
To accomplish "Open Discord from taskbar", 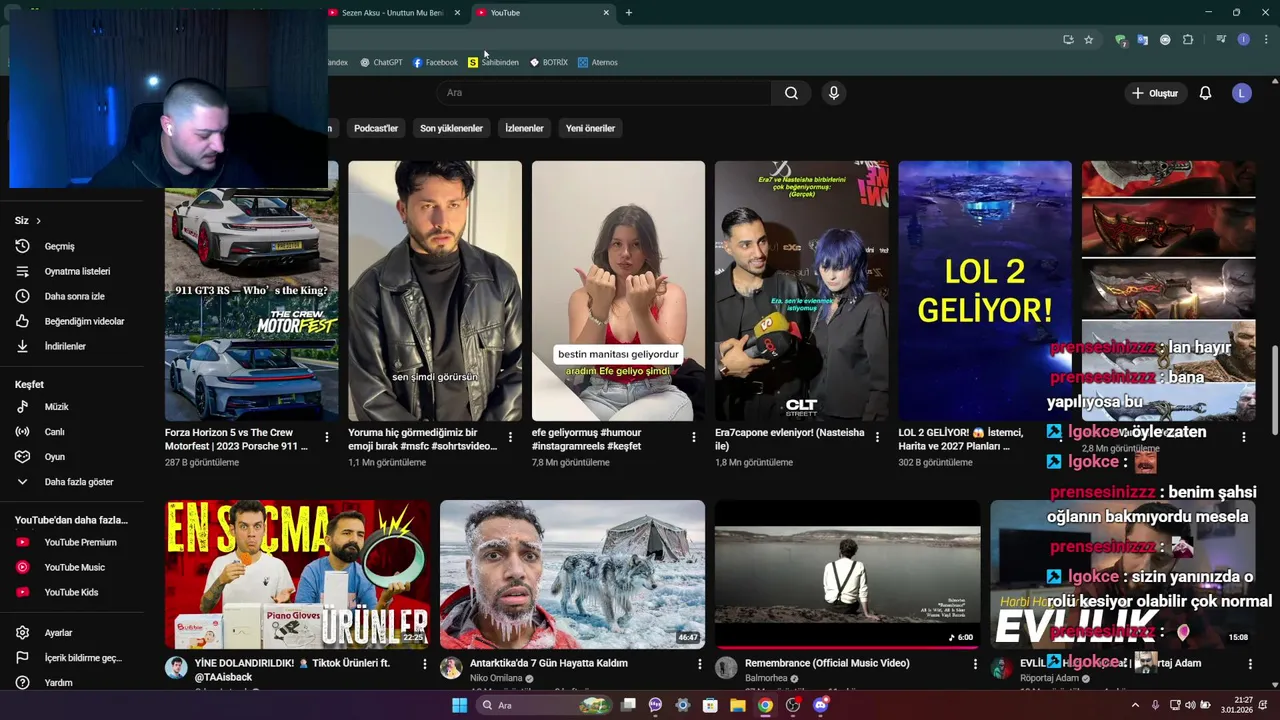I will pos(820,705).
